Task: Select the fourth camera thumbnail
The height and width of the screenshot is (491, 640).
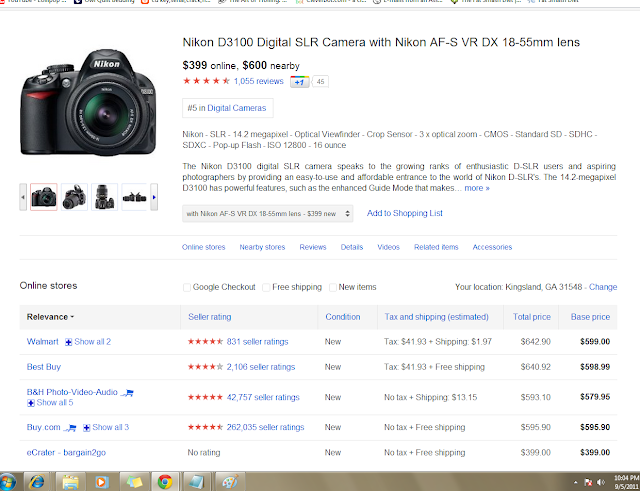Action: (x=134, y=197)
